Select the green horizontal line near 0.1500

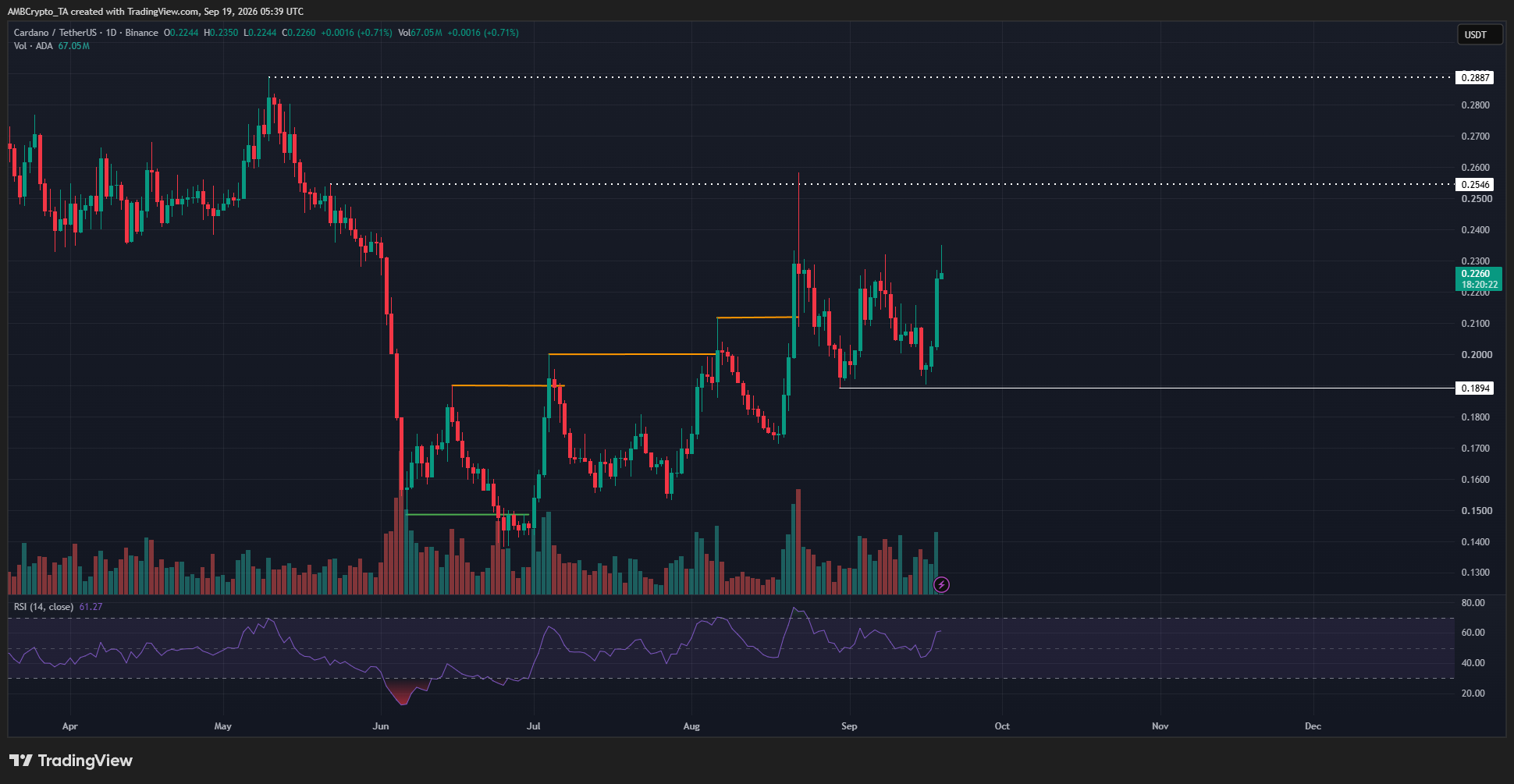point(468,515)
